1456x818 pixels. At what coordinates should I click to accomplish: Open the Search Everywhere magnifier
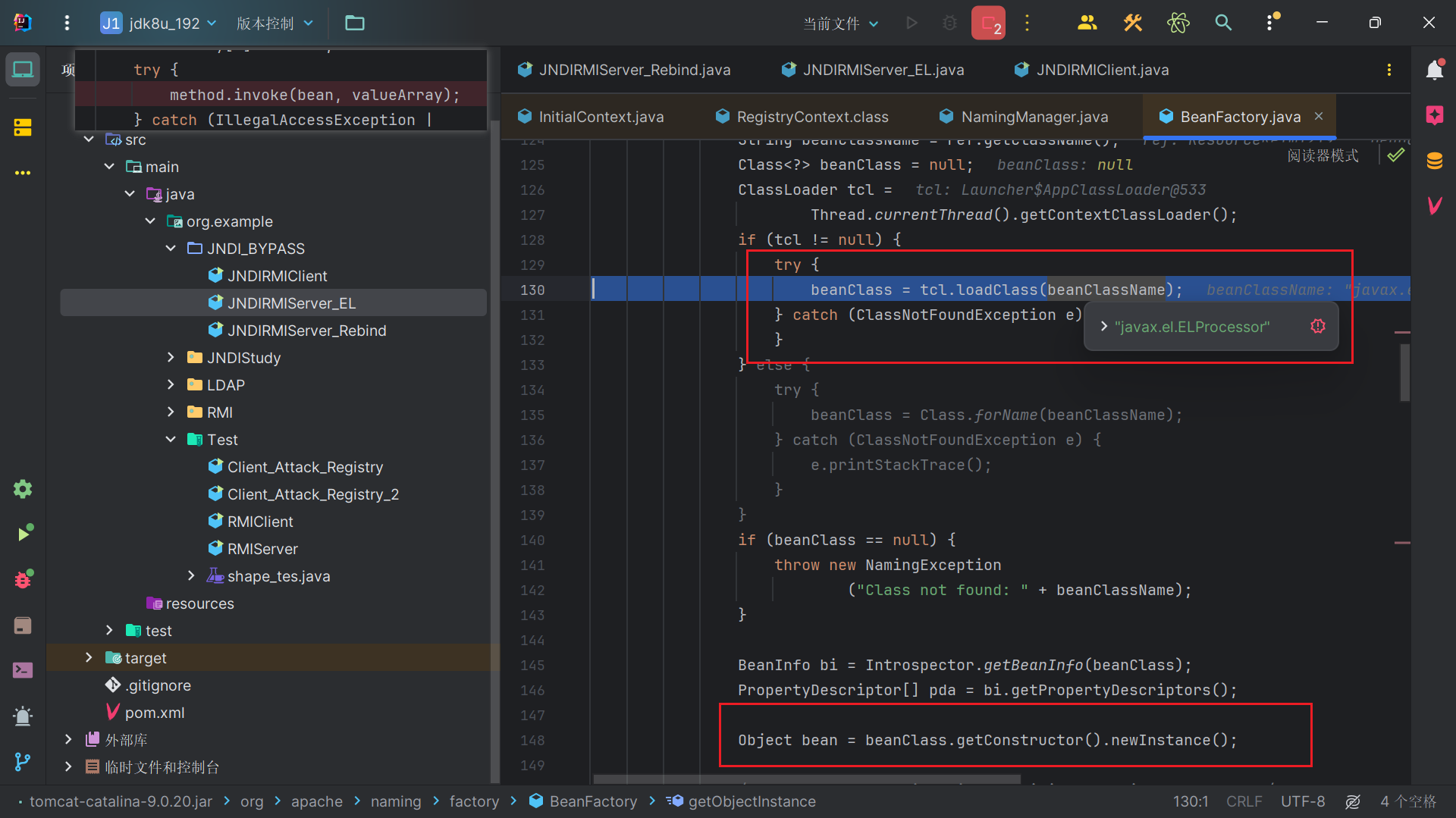(1222, 23)
